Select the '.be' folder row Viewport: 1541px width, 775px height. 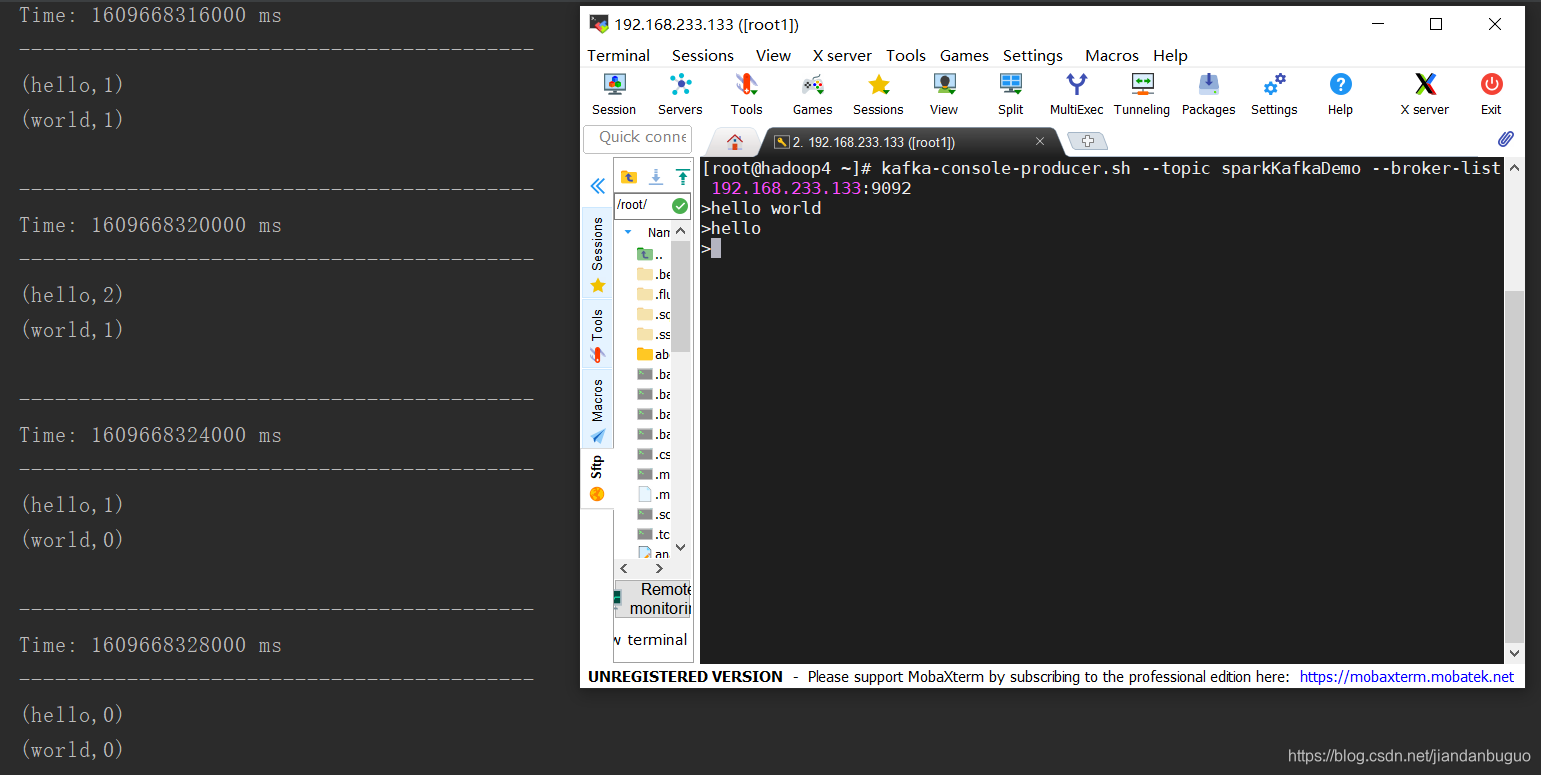[x=653, y=274]
